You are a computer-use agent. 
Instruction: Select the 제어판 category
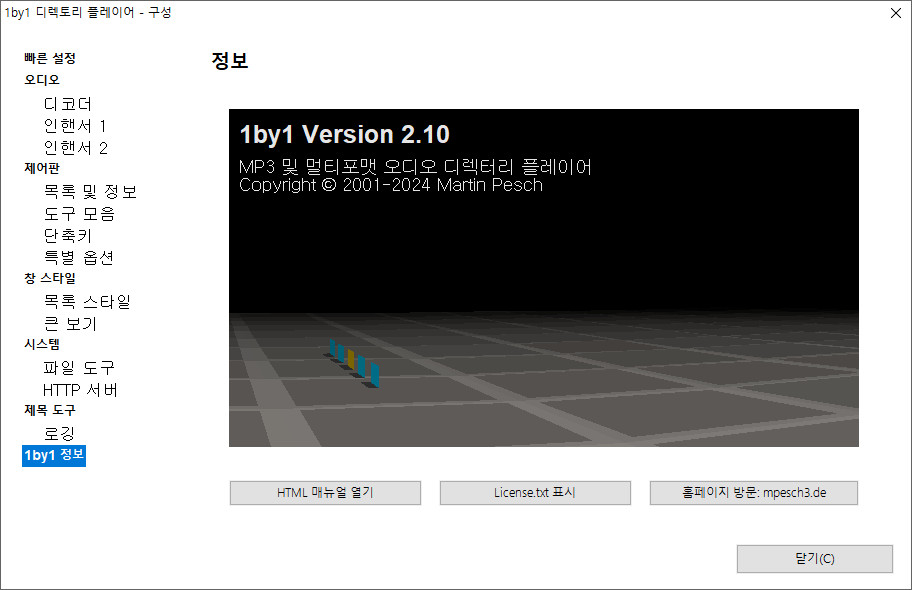[x=42, y=168]
